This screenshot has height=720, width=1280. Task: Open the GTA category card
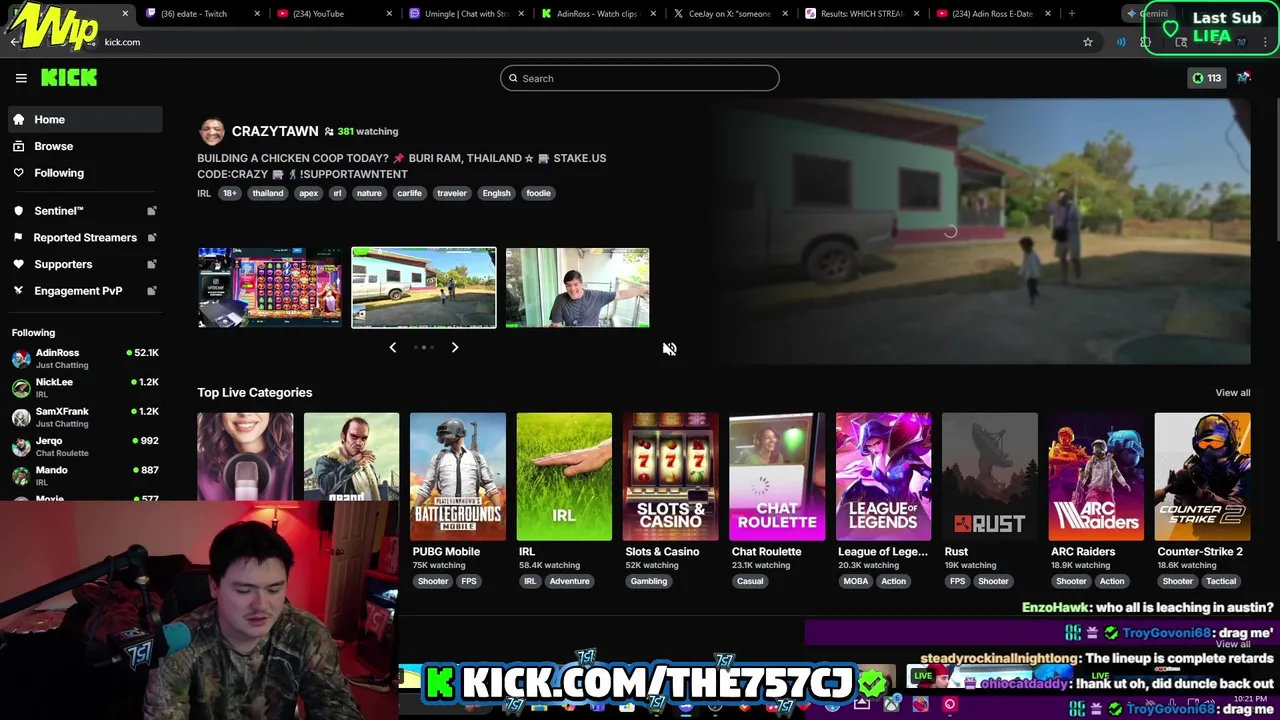(351, 457)
